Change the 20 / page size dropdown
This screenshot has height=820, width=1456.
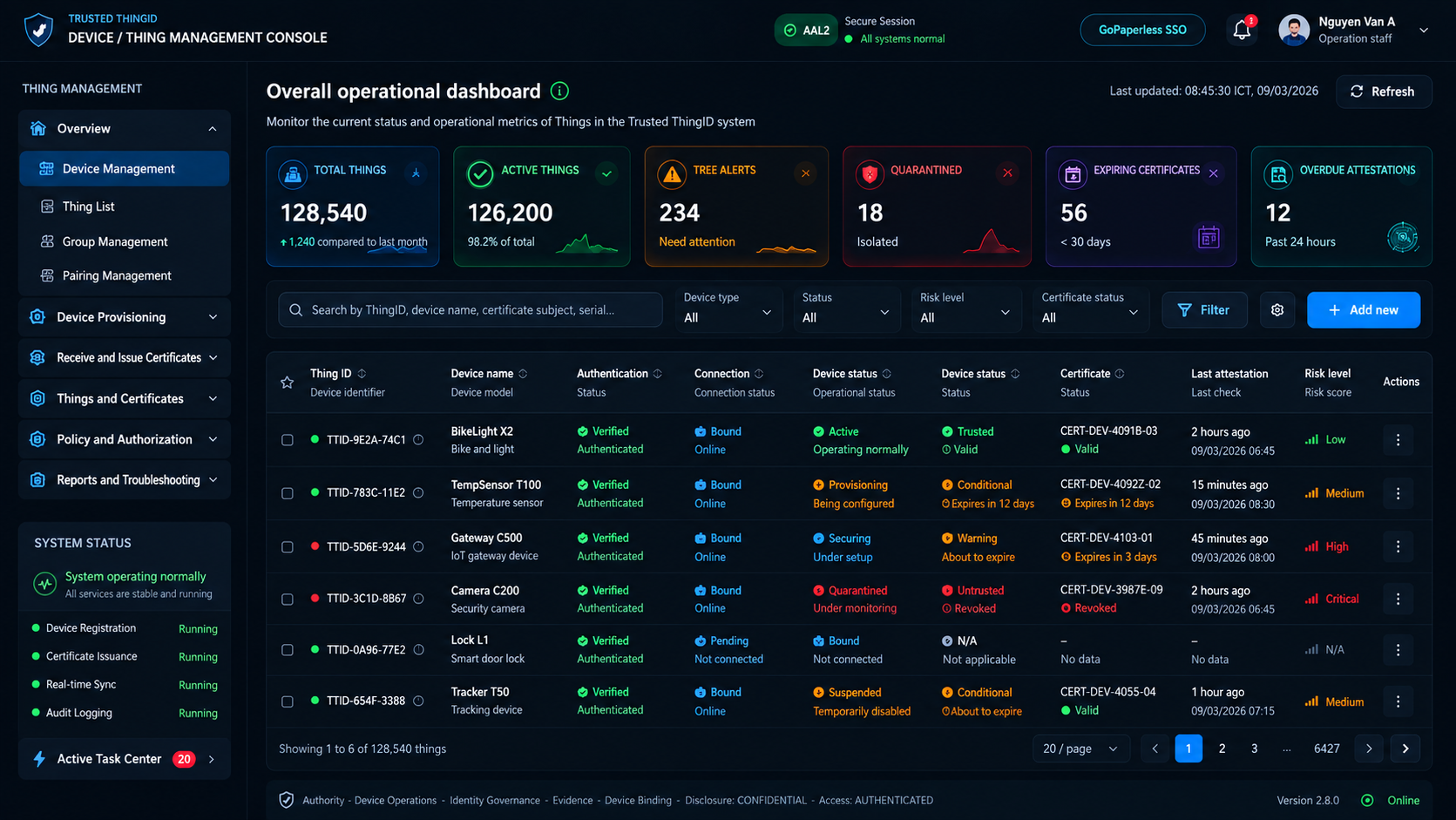(1081, 749)
